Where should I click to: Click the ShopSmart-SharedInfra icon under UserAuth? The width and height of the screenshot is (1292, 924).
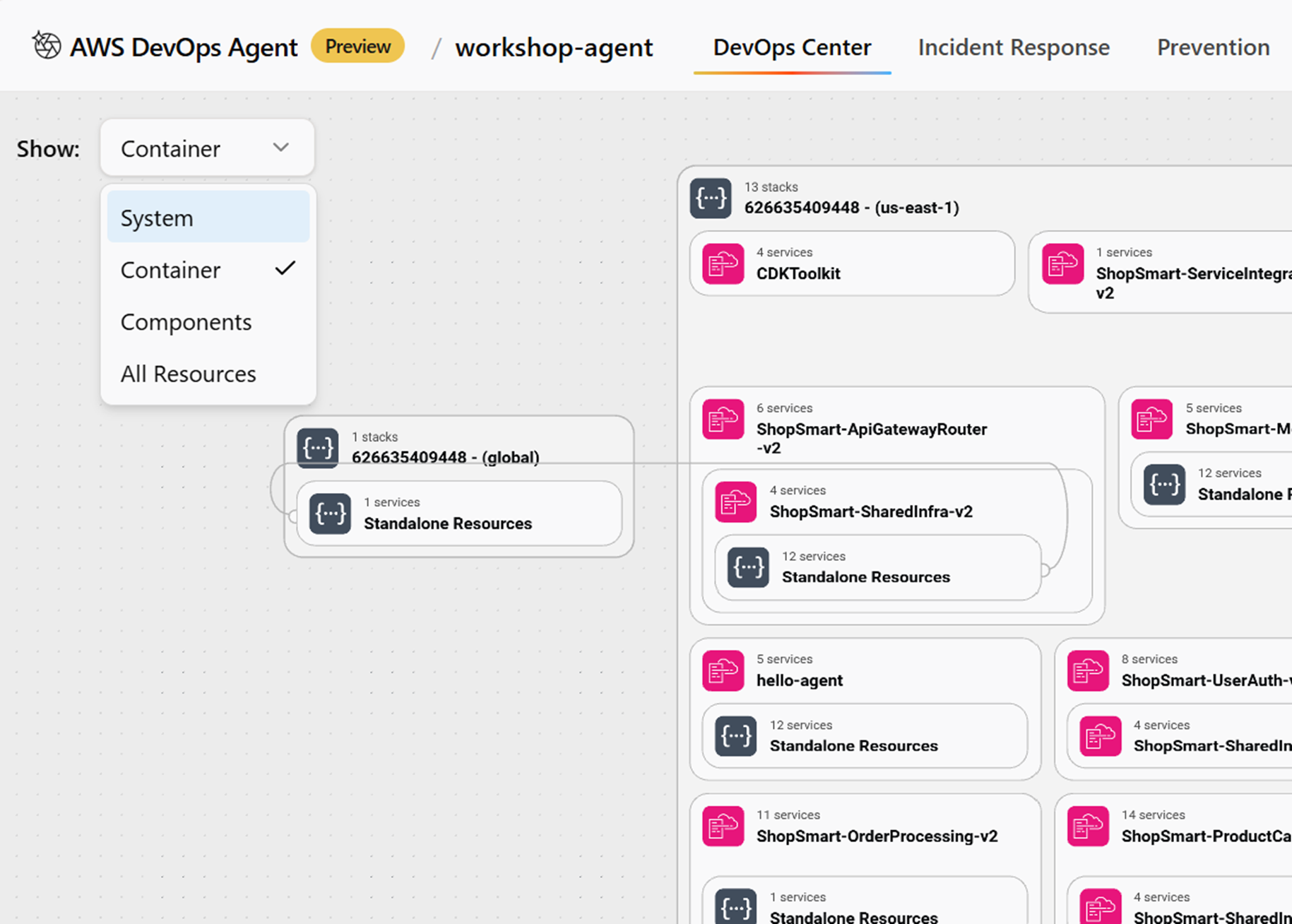1101,736
